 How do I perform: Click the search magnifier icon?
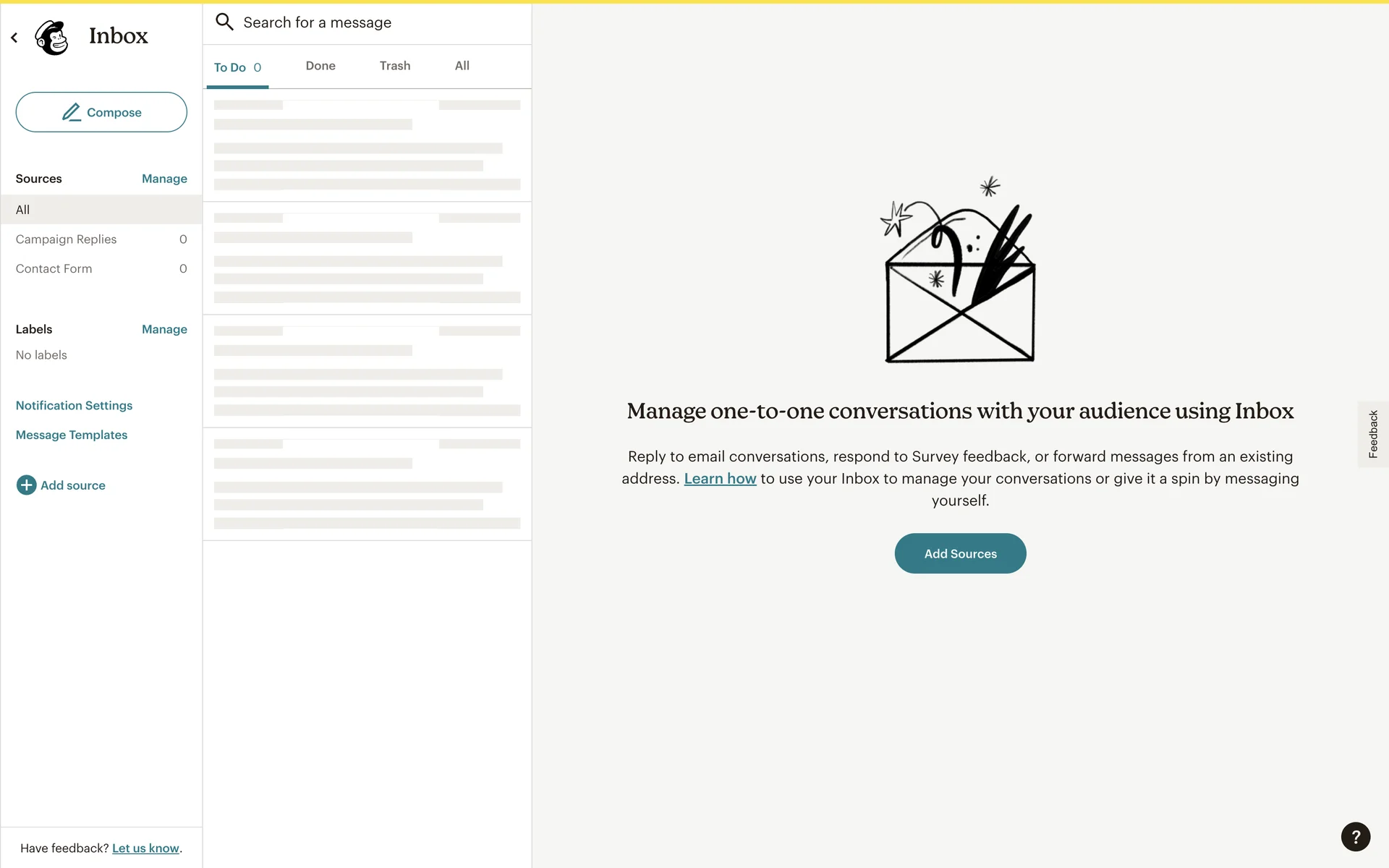click(x=224, y=22)
